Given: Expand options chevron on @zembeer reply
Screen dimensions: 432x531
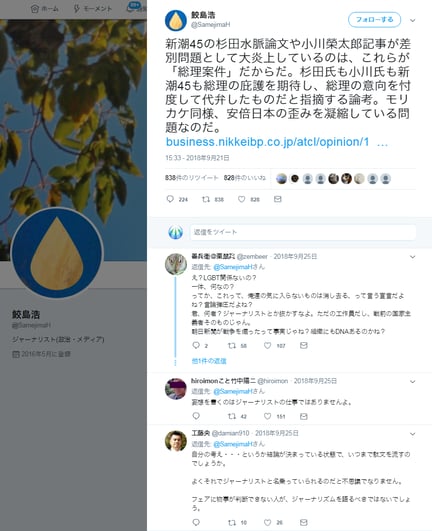Looking at the screenshot, I should [412, 257].
